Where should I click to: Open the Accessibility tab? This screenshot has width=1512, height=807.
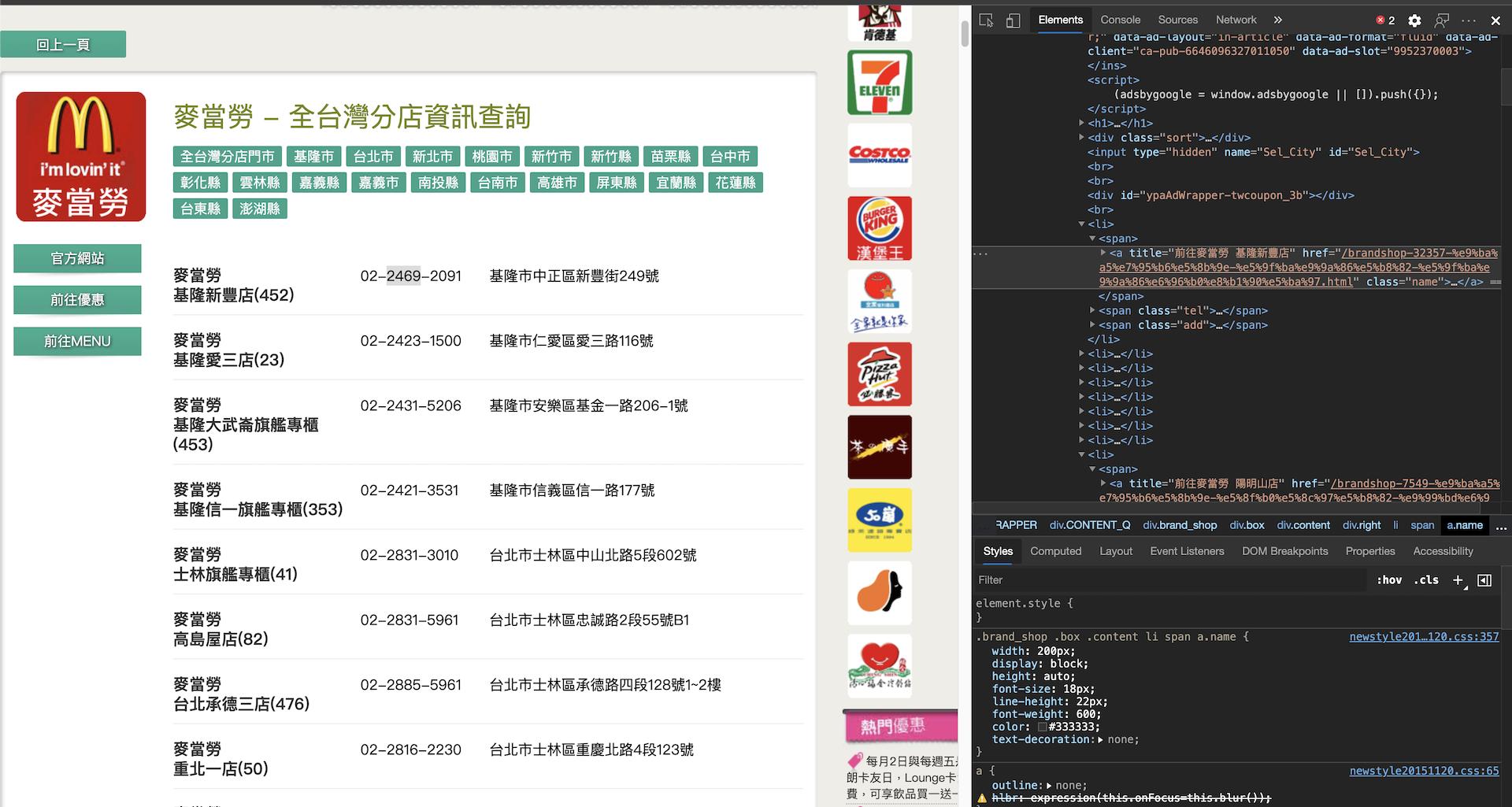point(1443,551)
